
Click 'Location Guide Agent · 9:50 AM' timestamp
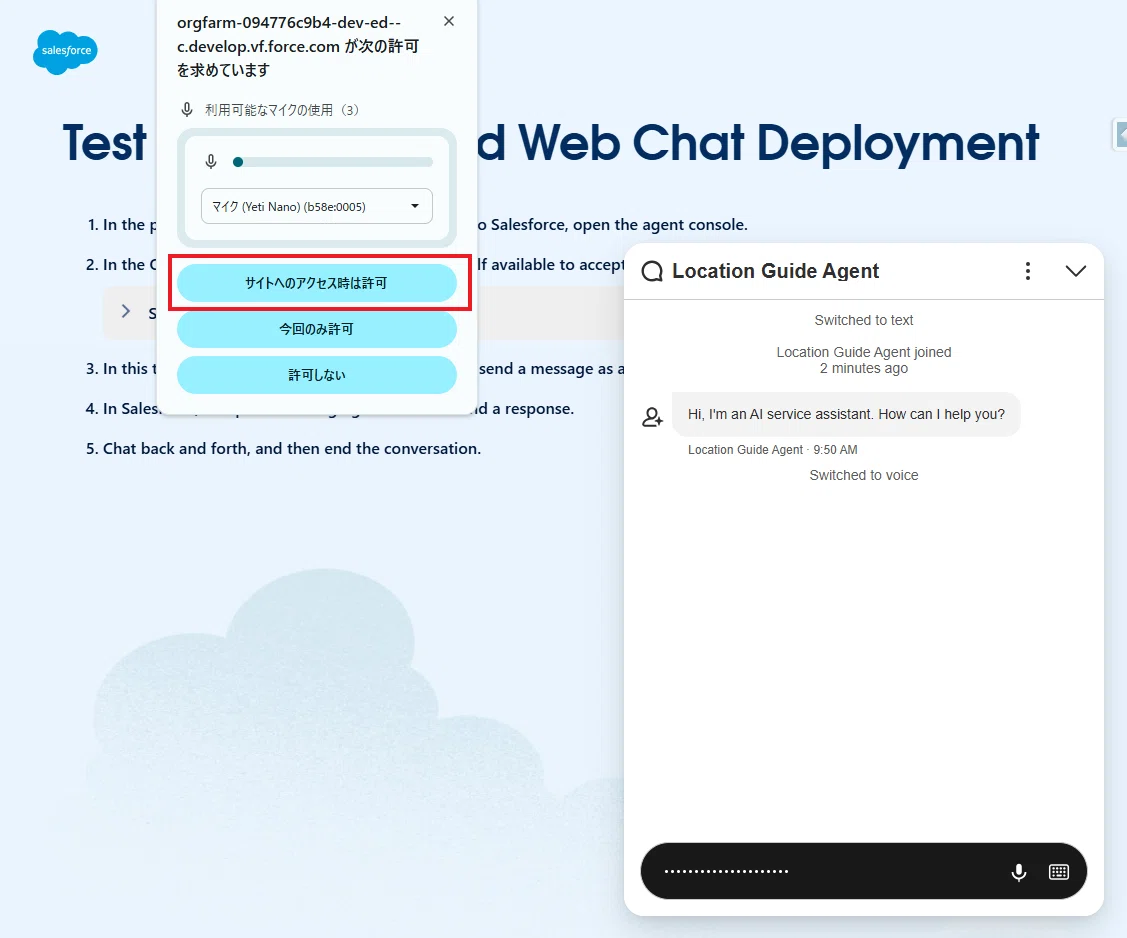773,450
